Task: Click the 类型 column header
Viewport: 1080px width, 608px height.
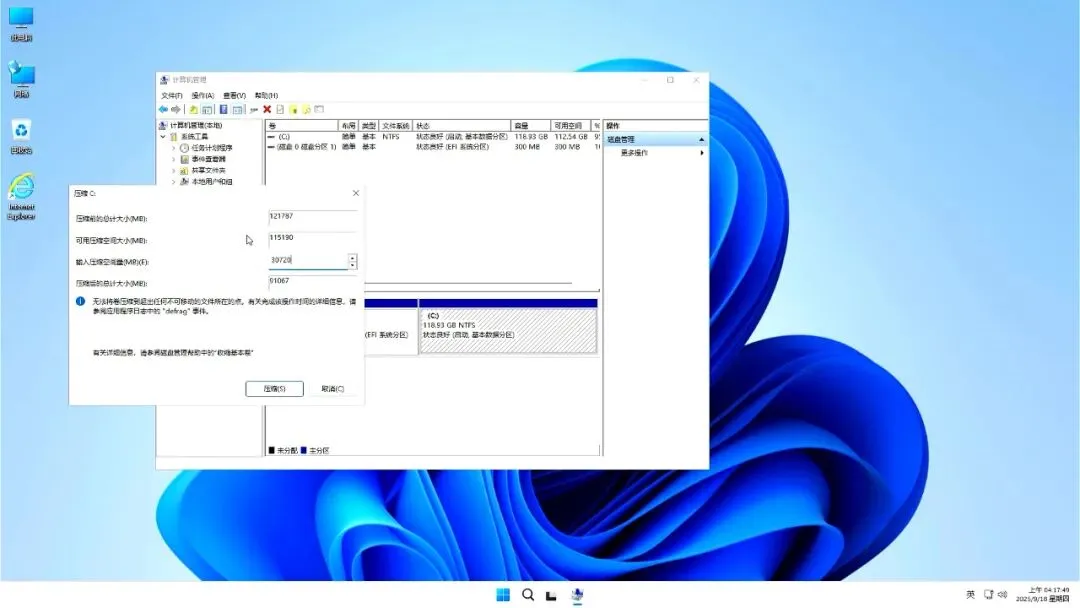Action: coord(368,126)
